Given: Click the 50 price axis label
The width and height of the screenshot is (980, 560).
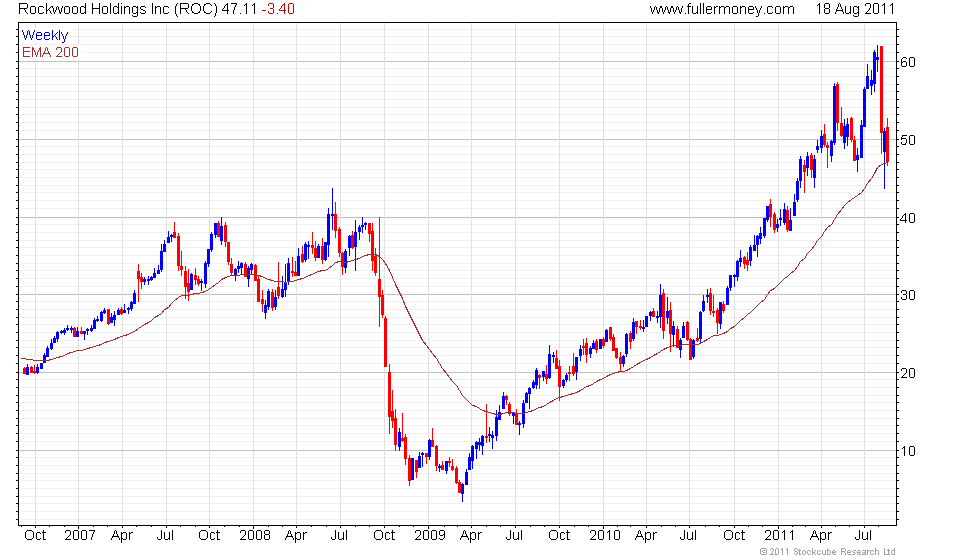Looking at the screenshot, I should pyautogui.click(x=908, y=140).
